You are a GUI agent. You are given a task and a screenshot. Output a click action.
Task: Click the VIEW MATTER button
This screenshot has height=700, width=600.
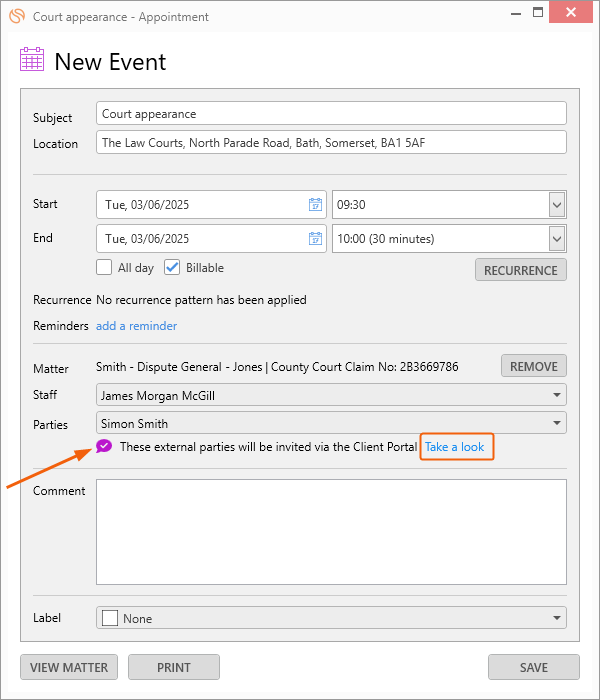click(69, 667)
